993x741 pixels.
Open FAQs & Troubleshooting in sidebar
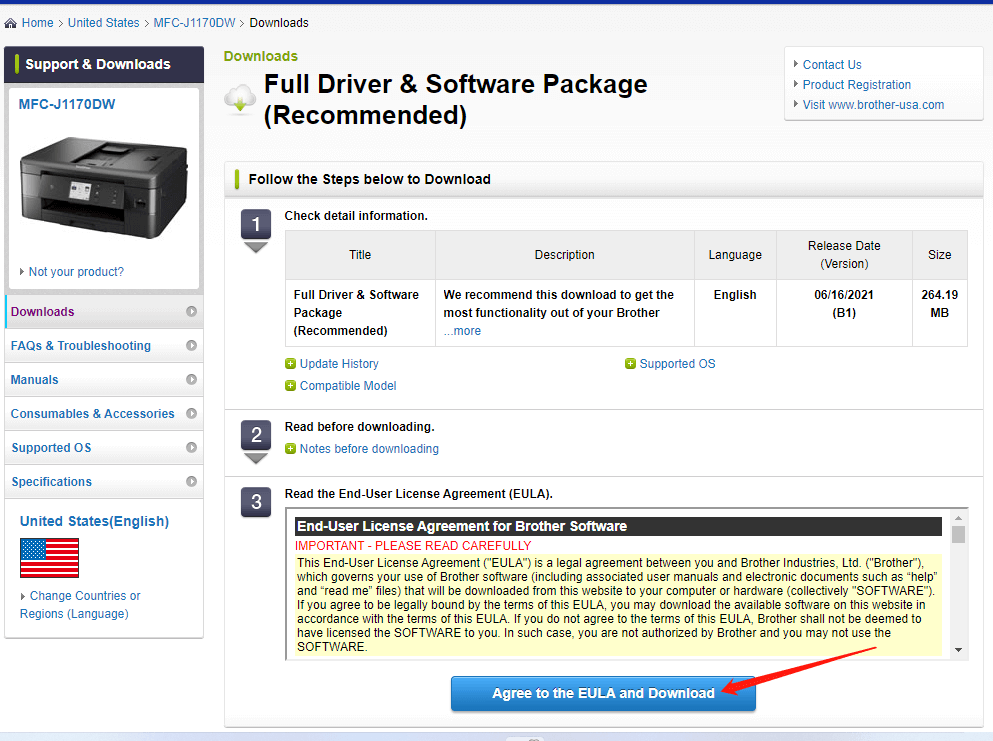tap(104, 346)
